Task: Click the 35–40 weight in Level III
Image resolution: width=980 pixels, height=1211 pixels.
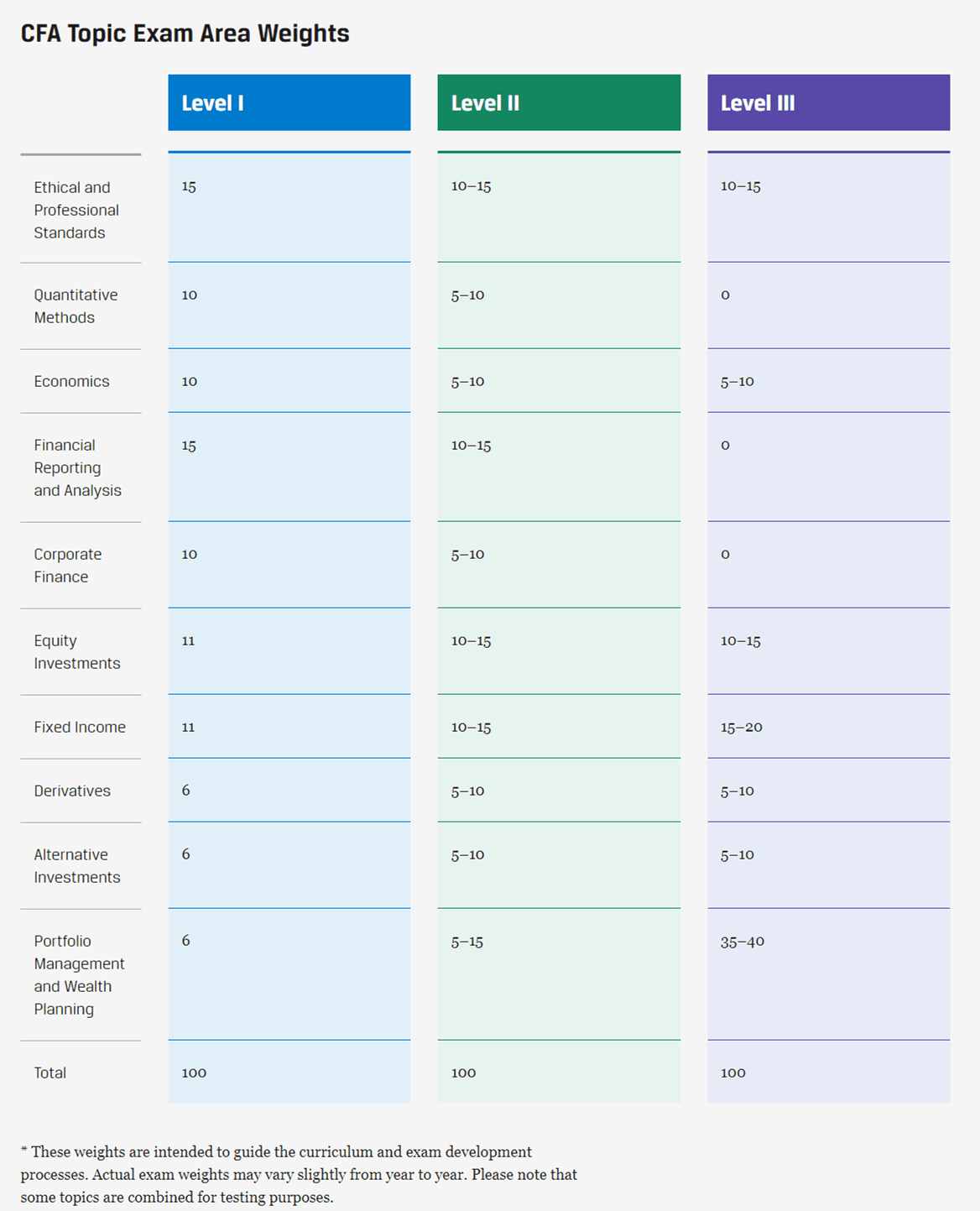Action: (742, 942)
